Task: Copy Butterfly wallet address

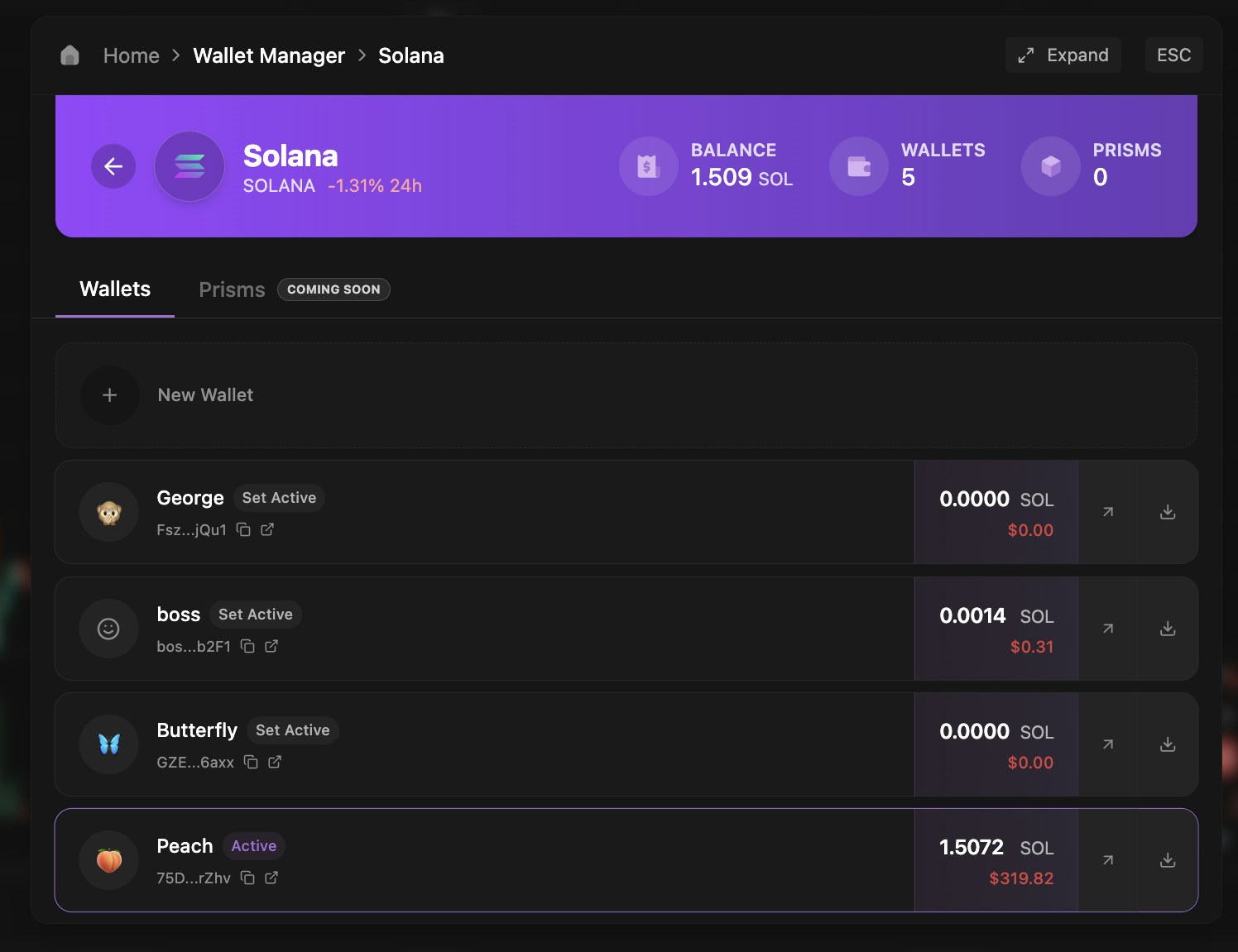Action: point(251,762)
